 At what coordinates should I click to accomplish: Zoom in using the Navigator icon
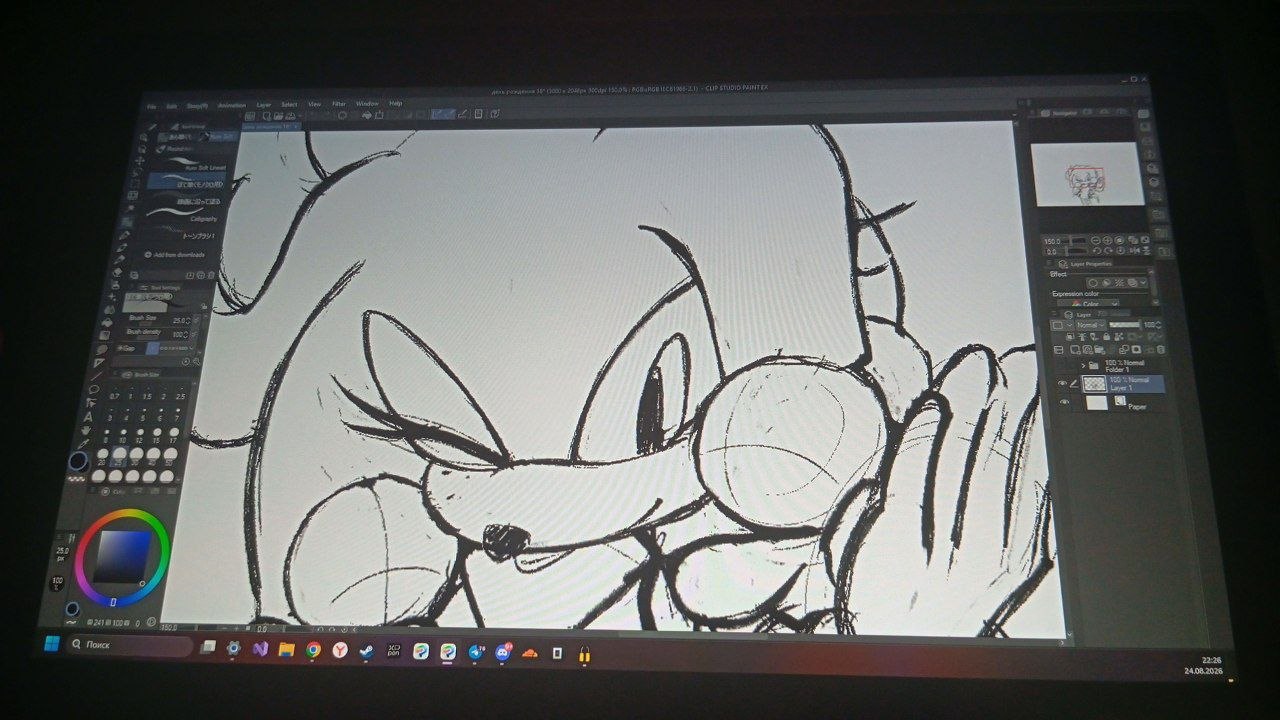(x=1108, y=241)
